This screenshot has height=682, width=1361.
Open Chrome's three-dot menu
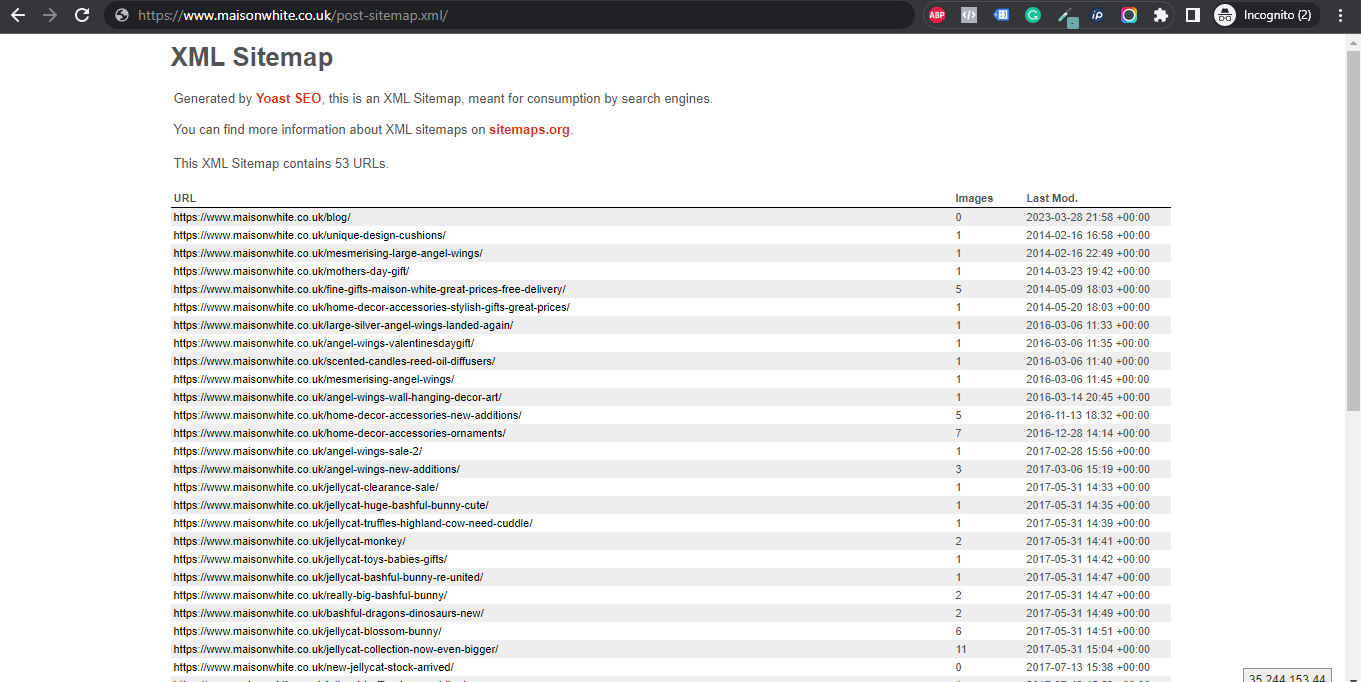tap(1341, 15)
